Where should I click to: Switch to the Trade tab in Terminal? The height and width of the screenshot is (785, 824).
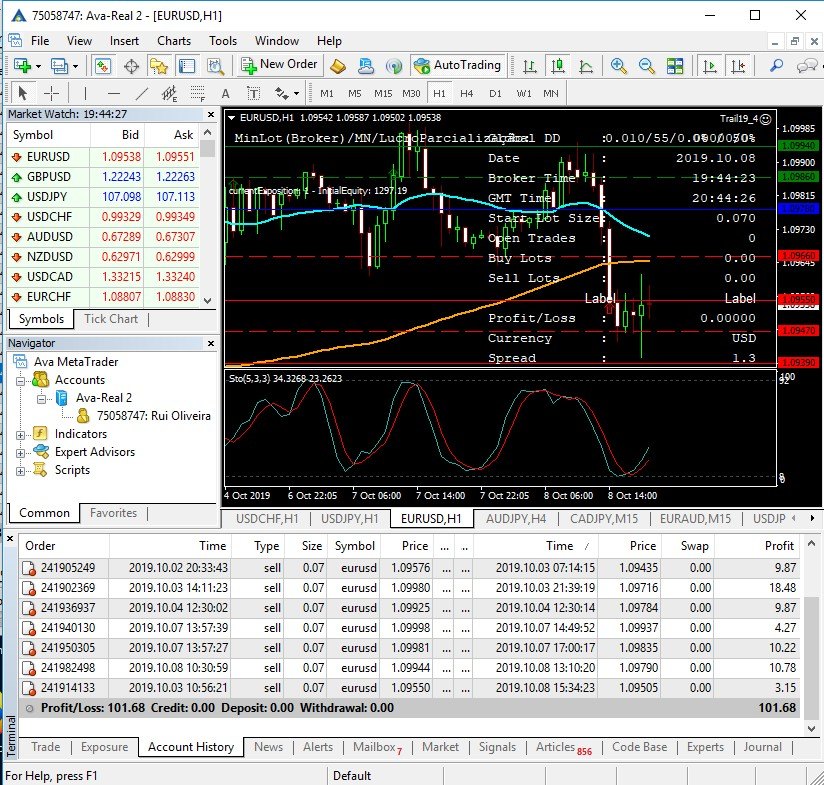pyautogui.click(x=45, y=747)
